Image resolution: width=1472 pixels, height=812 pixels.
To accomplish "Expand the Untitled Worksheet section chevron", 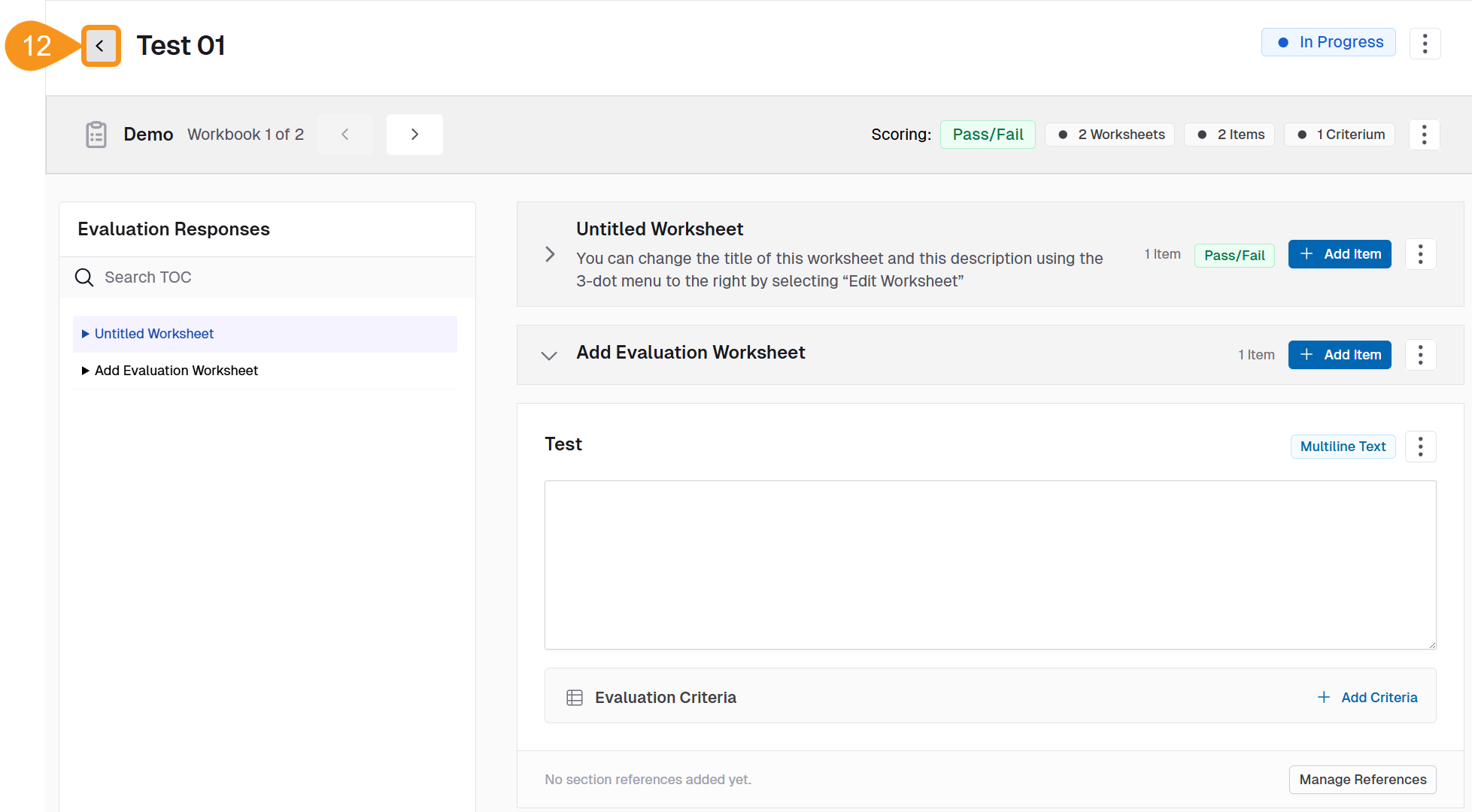I will click(550, 254).
